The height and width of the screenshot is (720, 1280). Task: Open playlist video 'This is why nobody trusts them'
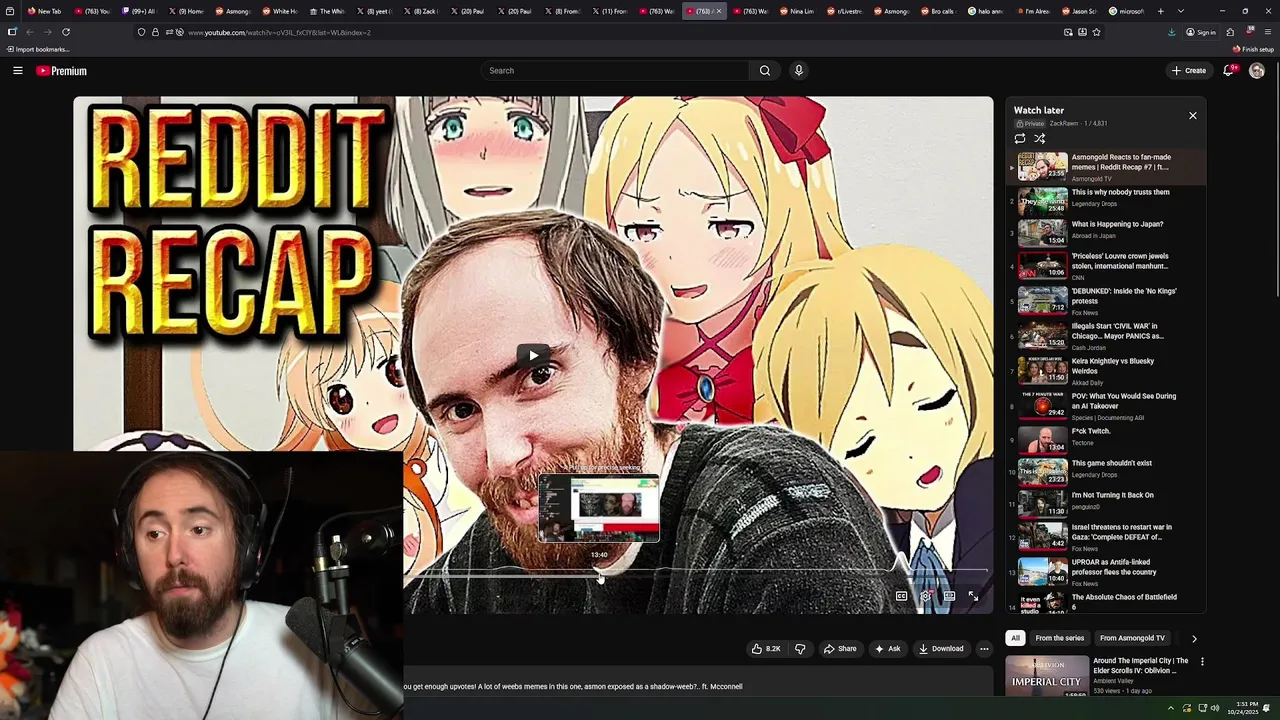1107,202
